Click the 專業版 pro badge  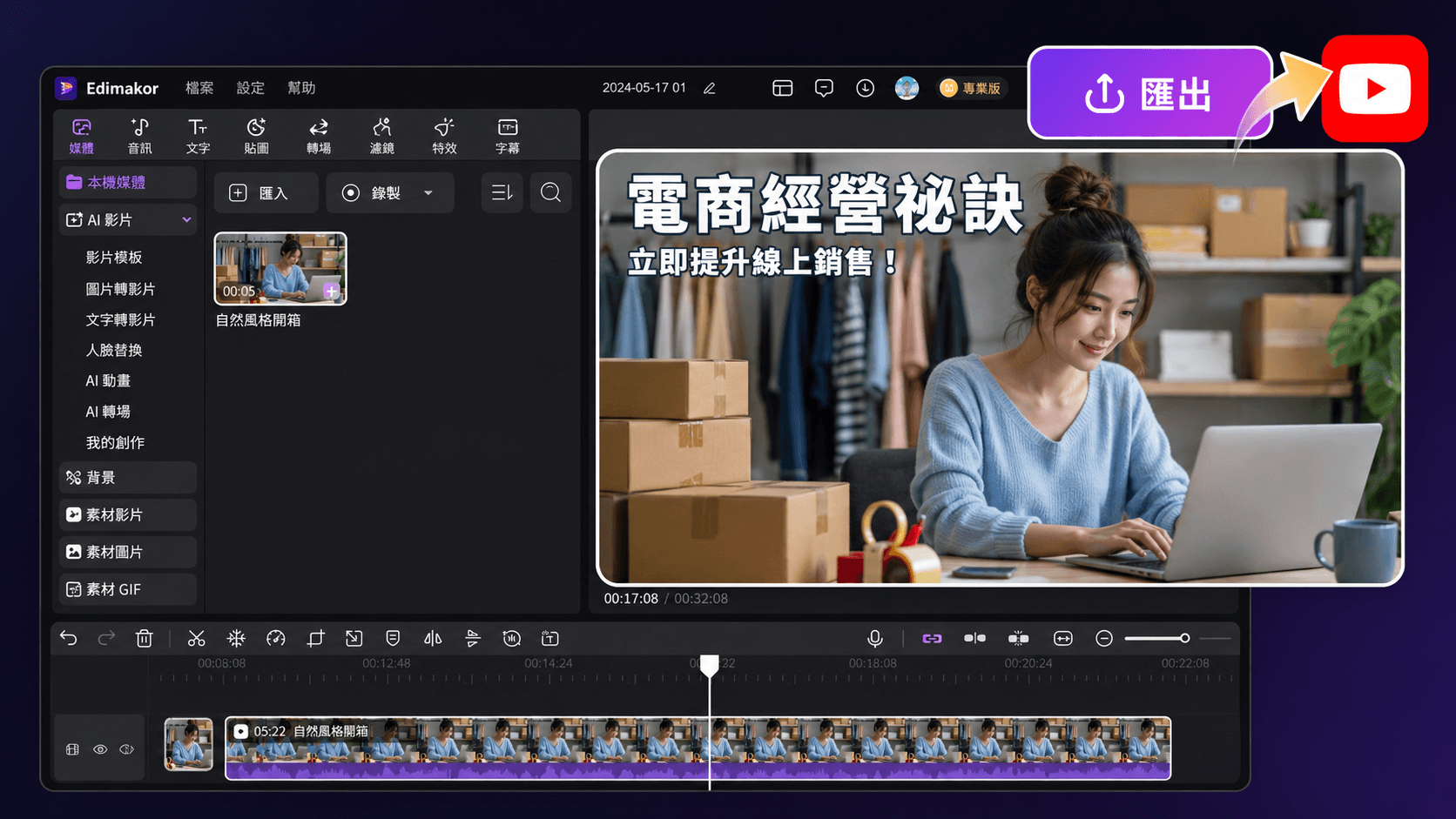[971, 88]
